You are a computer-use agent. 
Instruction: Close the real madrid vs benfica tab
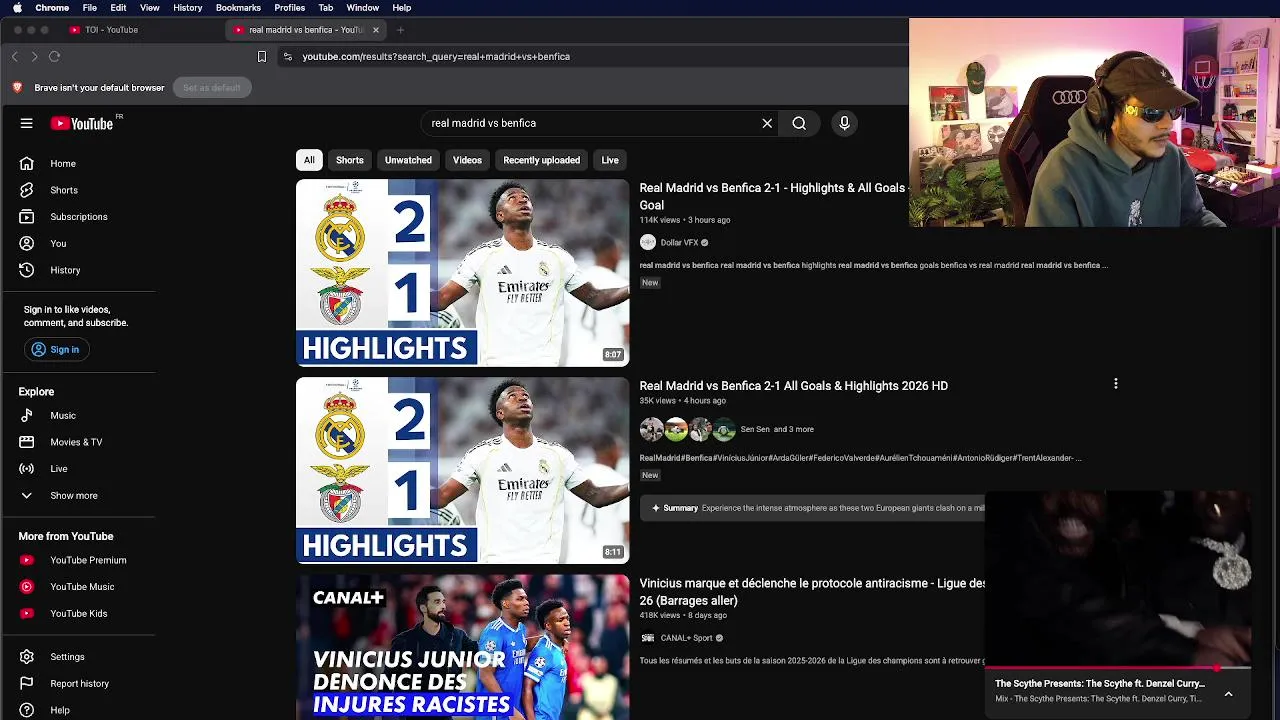(376, 30)
